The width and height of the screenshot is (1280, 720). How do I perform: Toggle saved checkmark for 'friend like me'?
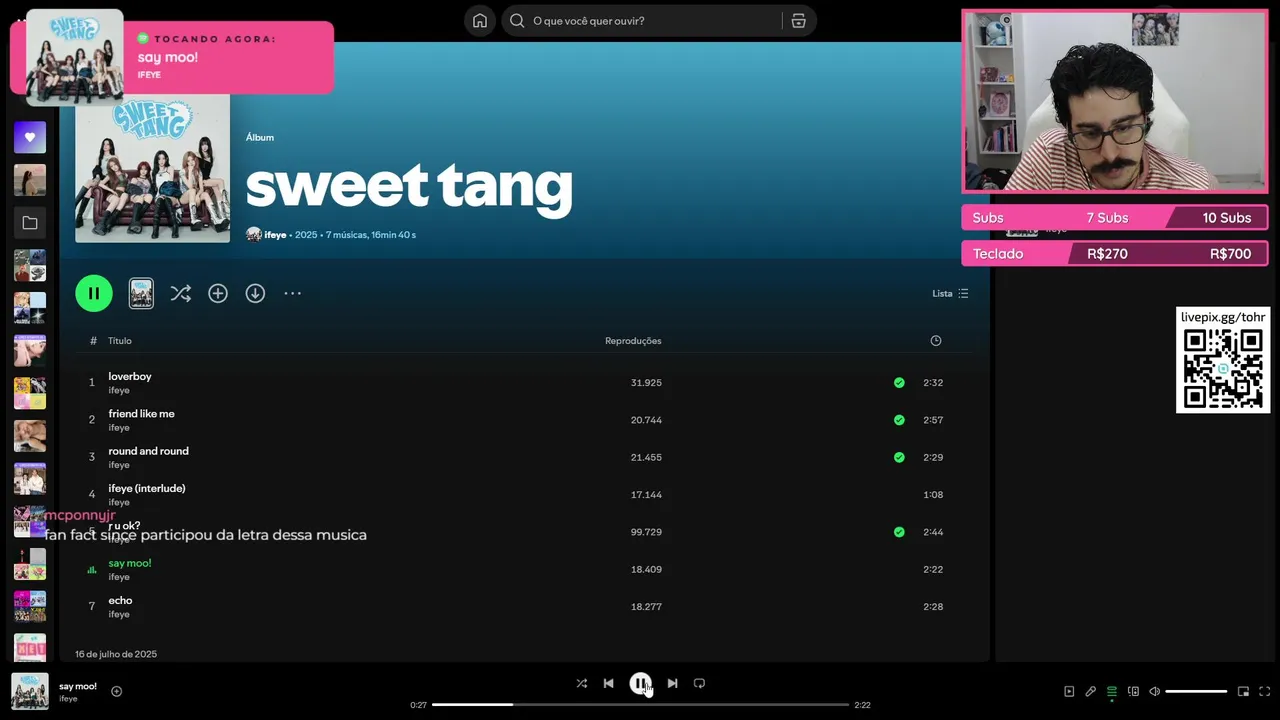(x=899, y=420)
